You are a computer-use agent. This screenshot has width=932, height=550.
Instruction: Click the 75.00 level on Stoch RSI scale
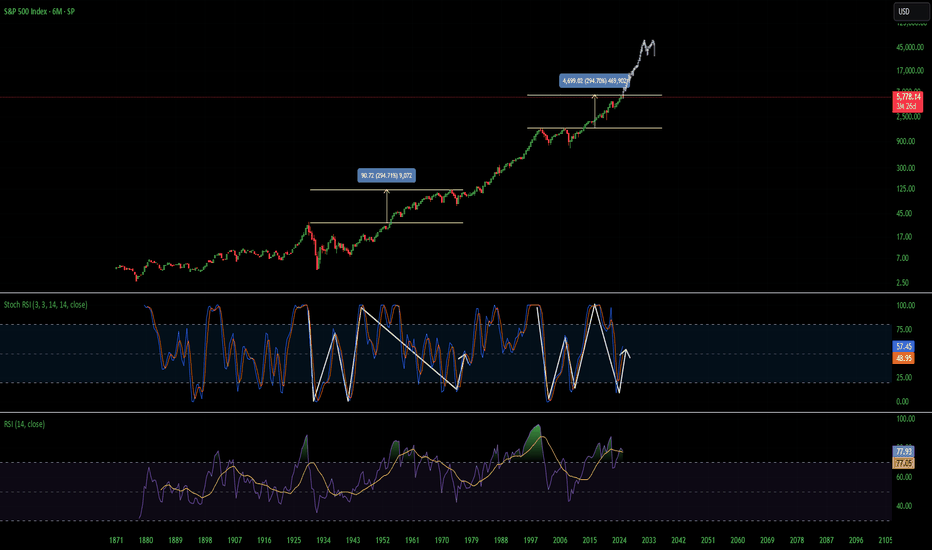click(904, 329)
